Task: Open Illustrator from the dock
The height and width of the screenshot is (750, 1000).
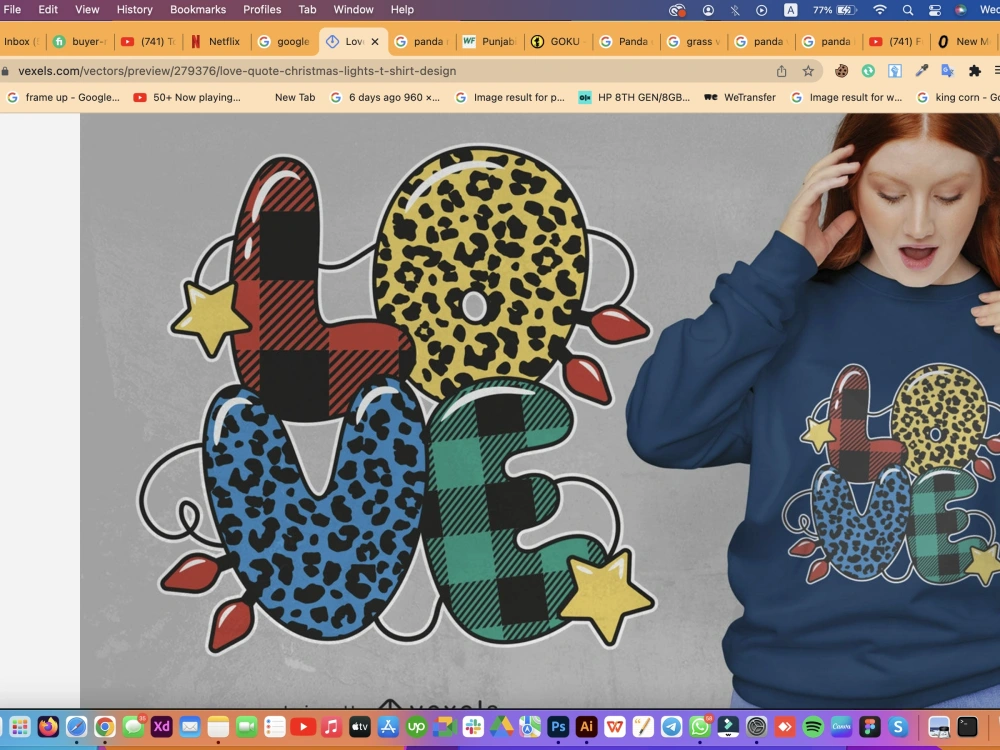Action: [586, 726]
